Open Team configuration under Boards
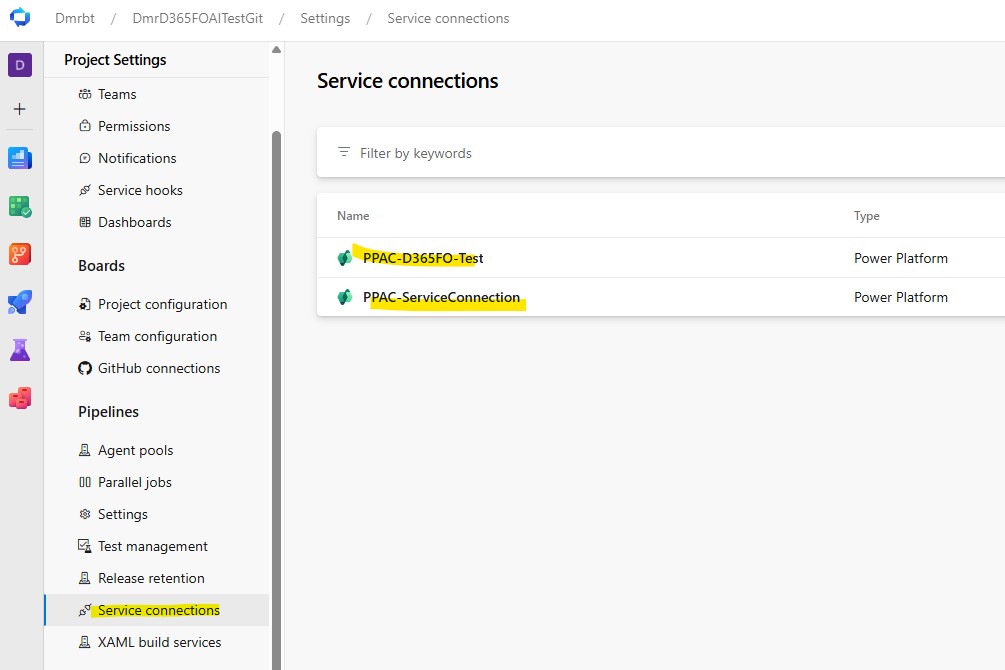 (156, 336)
